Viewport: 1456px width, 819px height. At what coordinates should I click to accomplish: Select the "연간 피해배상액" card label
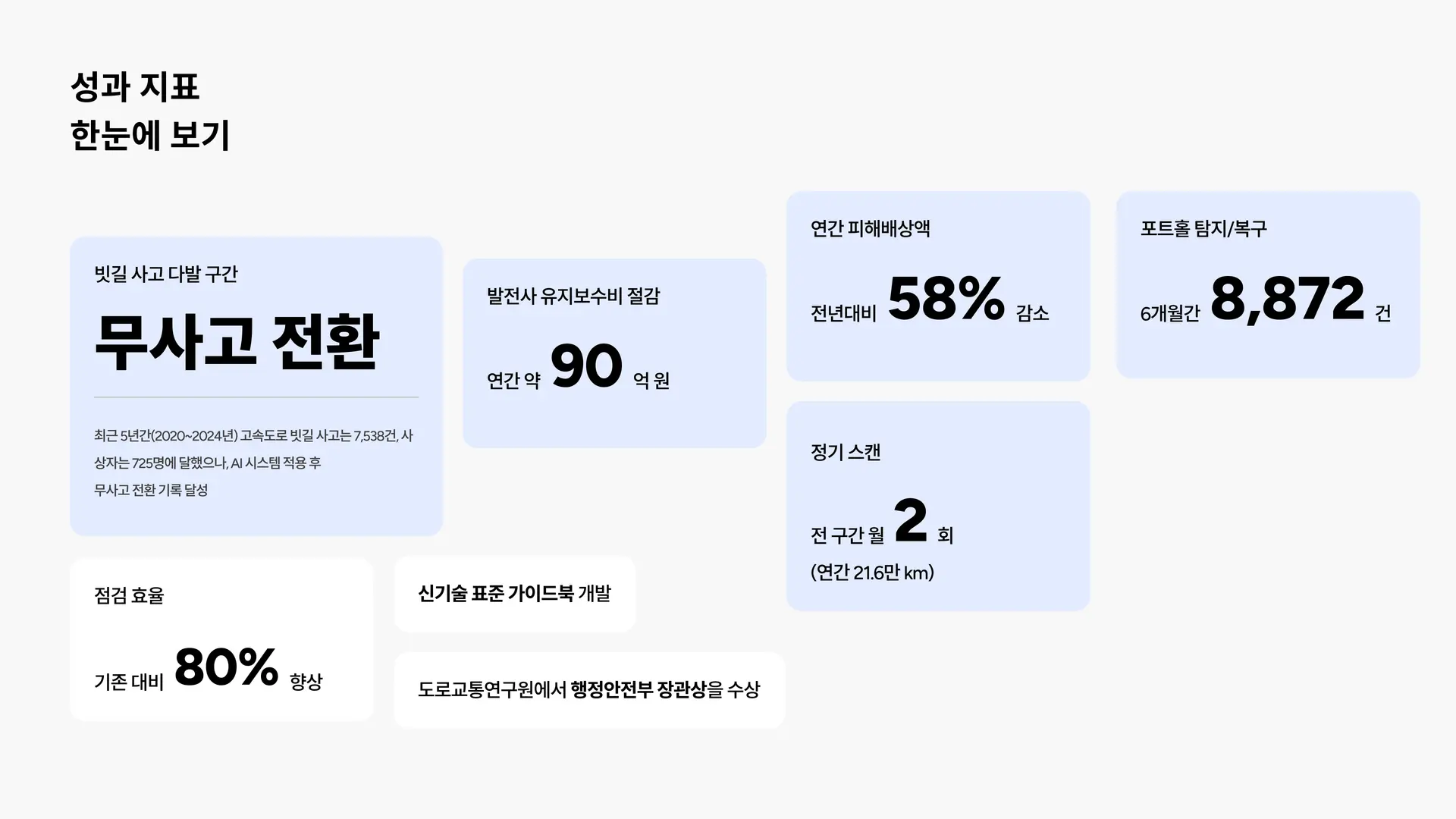(870, 228)
